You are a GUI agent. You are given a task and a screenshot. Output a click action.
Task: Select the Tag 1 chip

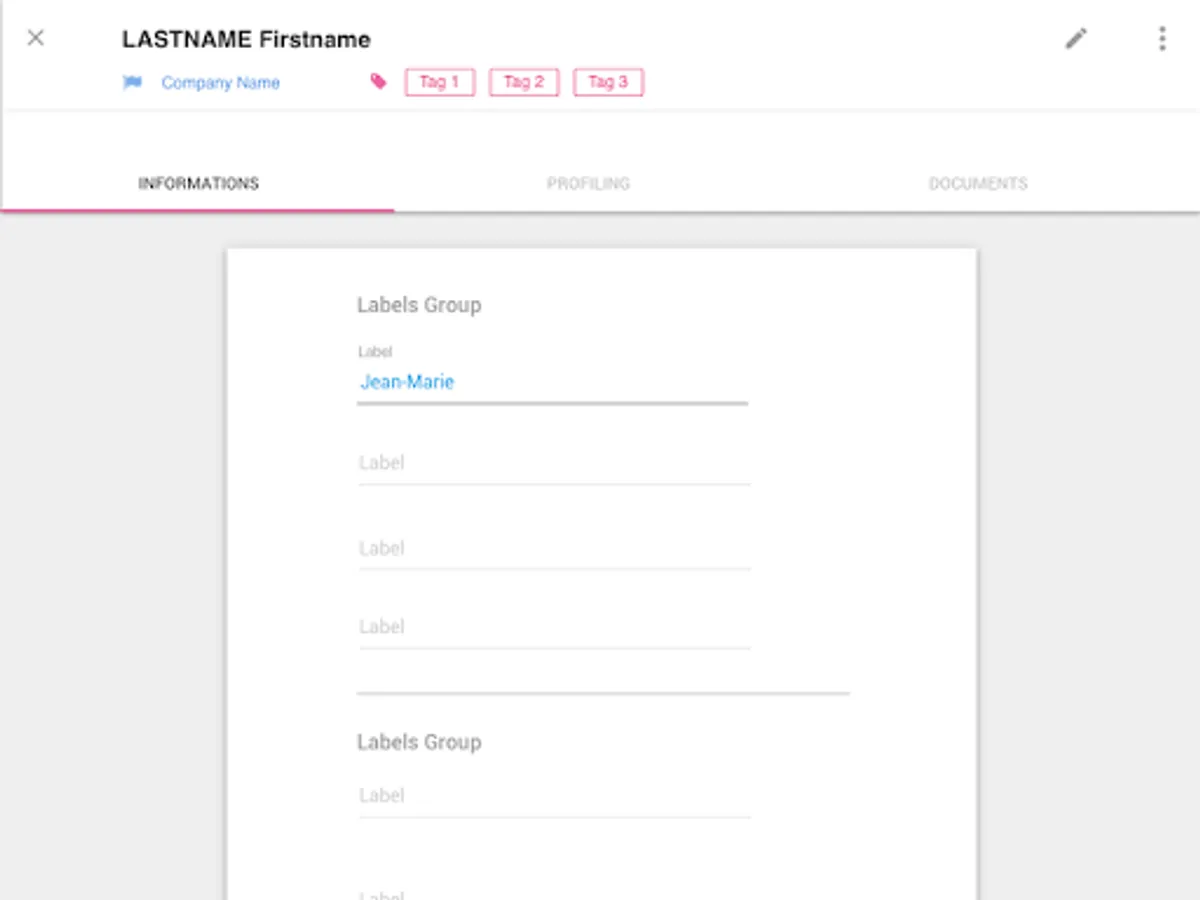(439, 82)
